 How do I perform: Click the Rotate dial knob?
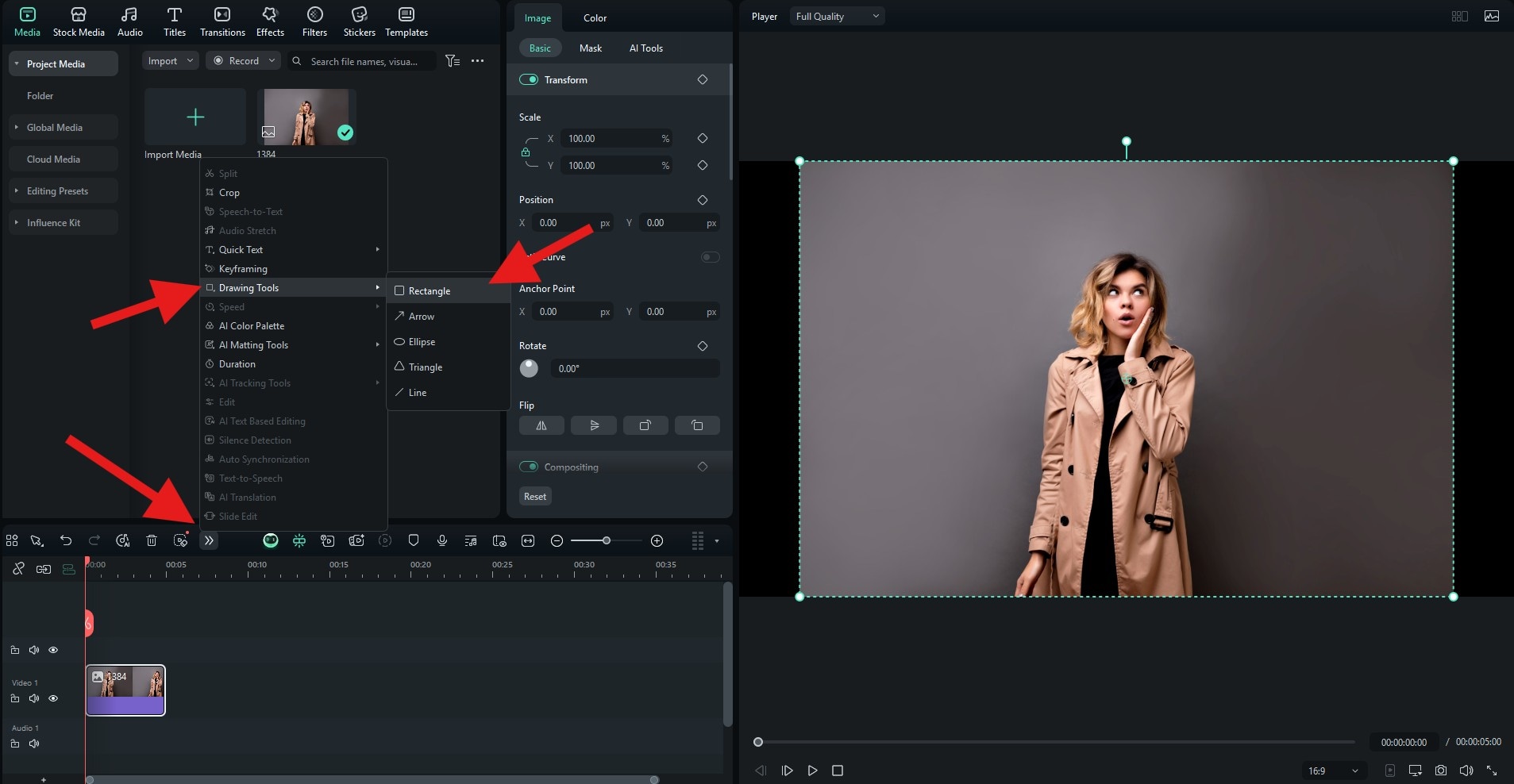point(529,368)
